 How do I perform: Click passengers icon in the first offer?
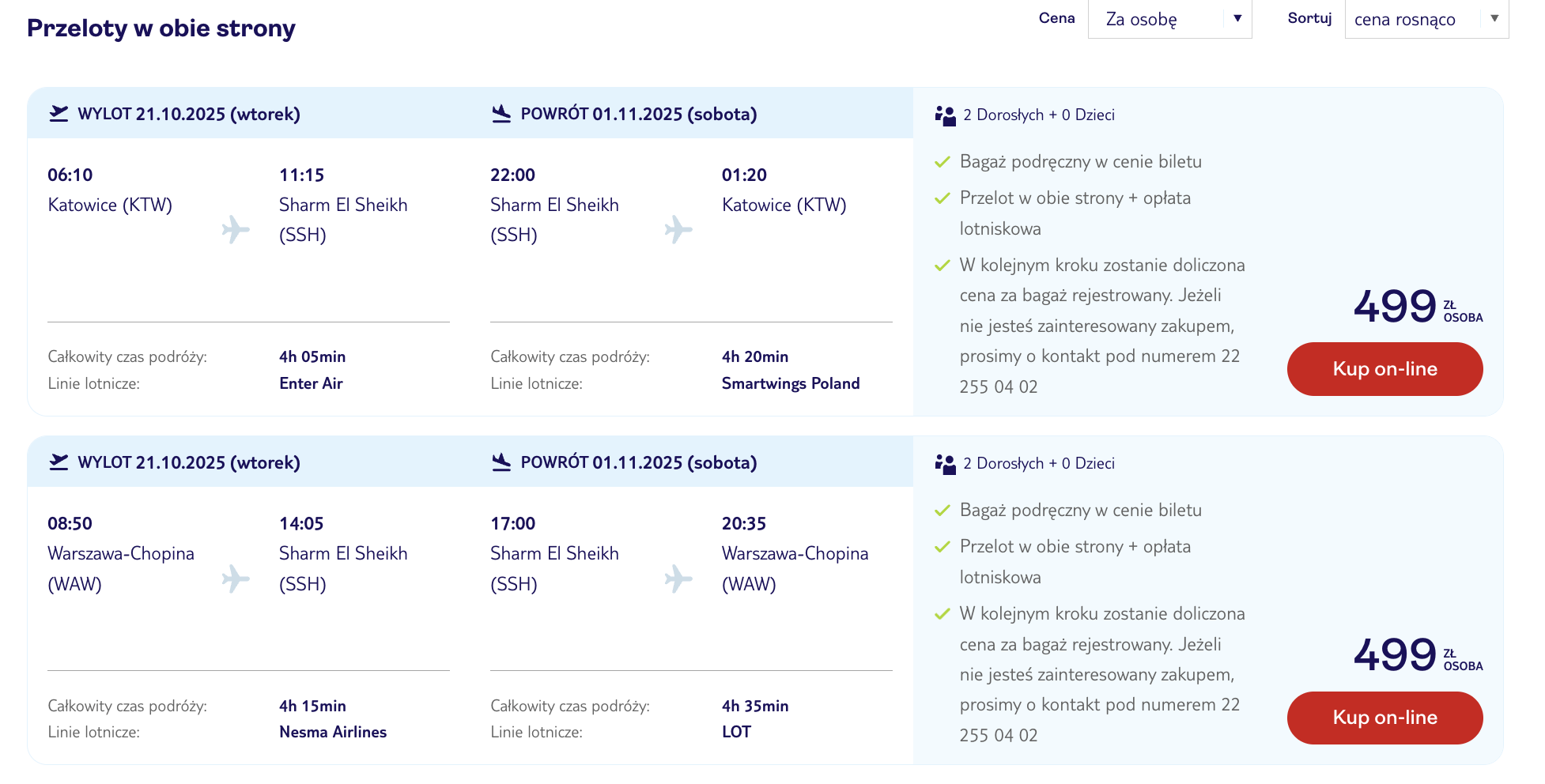click(945, 115)
